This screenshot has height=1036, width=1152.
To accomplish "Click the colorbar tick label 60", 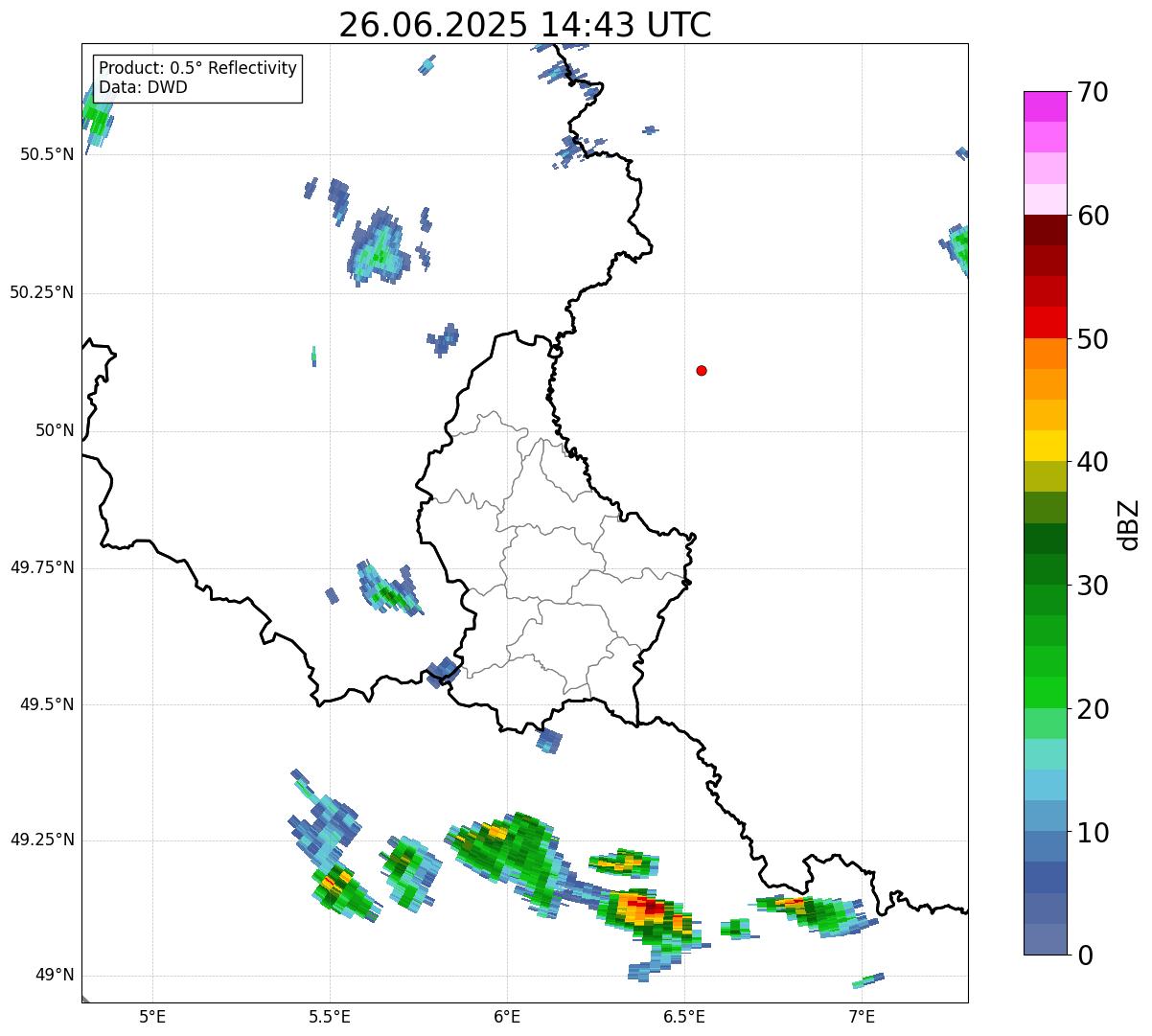I will [x=1093, y=216].
